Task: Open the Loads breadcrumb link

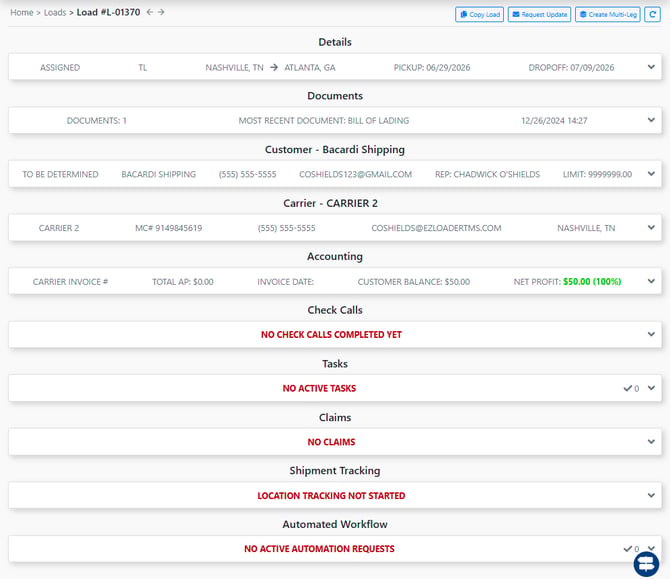Action: point(55,12)
